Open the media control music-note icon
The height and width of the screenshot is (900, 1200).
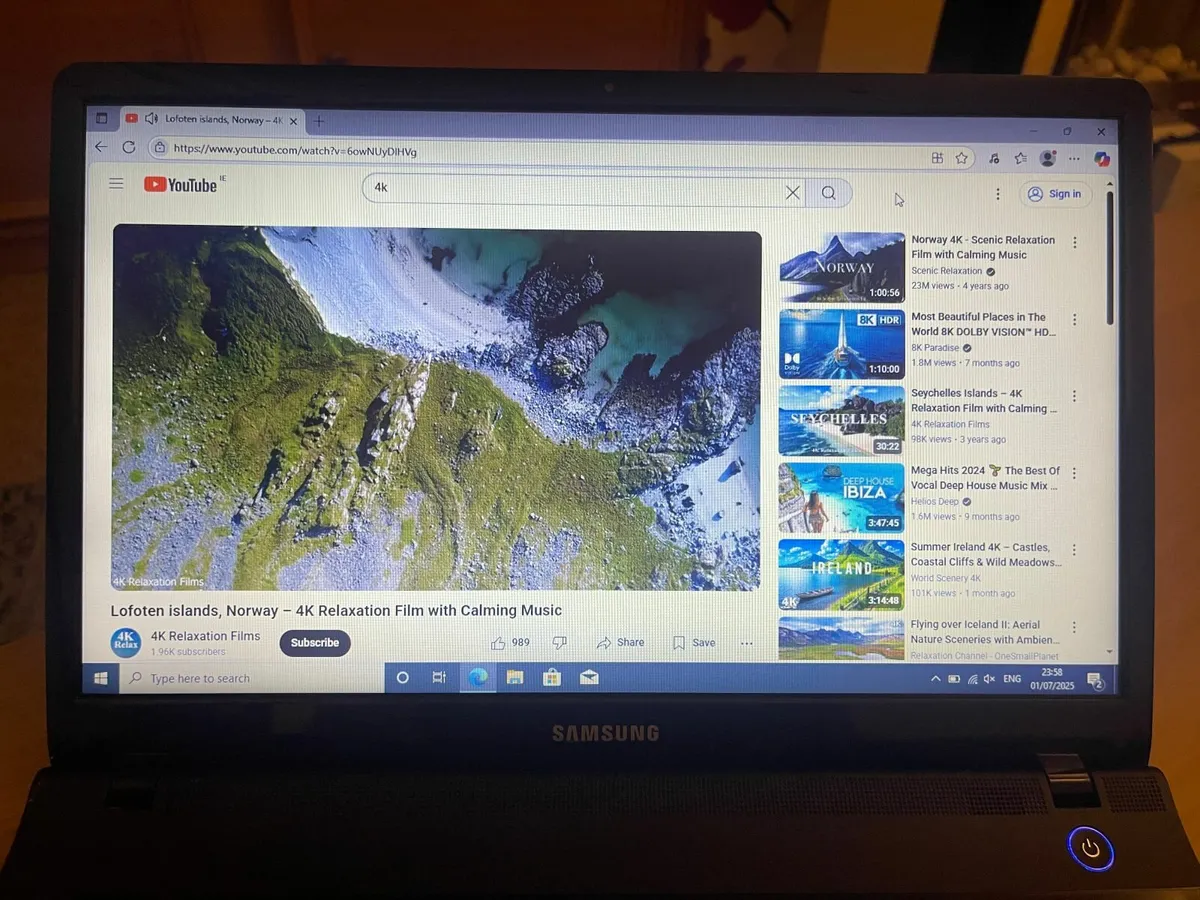coord(993,158)
